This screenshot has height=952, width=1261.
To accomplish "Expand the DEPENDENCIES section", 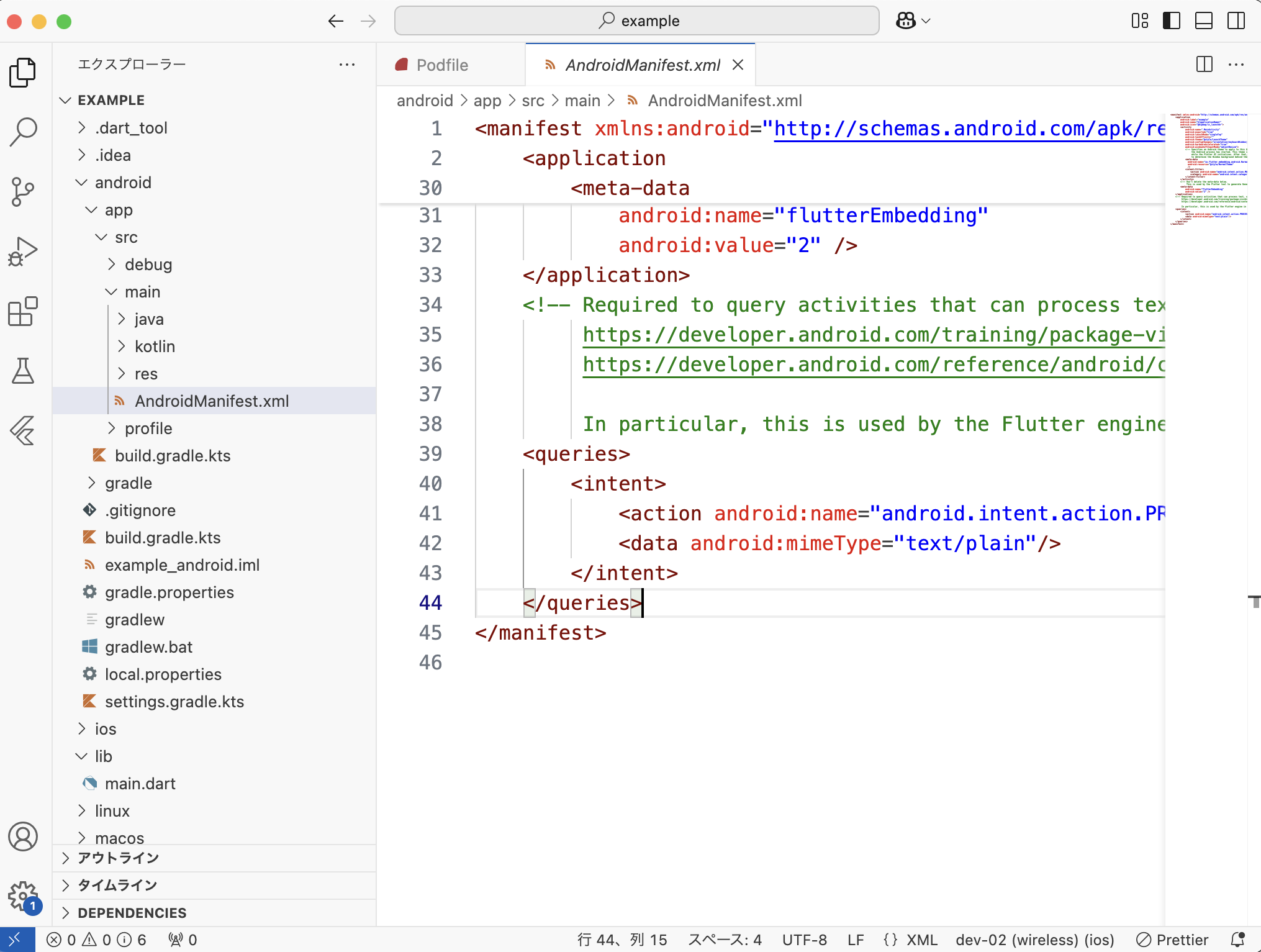I will (x=132, y=913).
